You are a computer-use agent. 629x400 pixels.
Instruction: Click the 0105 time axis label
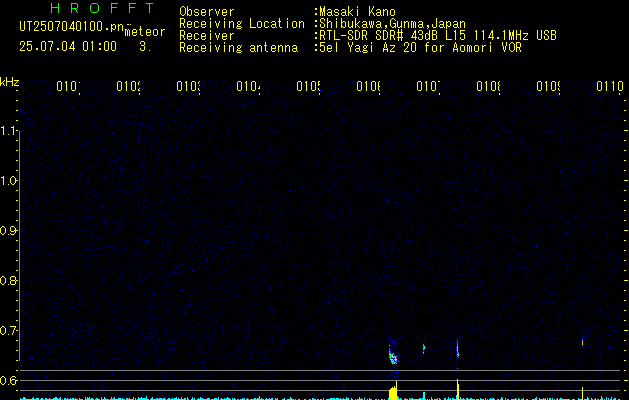[x=309, y=86]
